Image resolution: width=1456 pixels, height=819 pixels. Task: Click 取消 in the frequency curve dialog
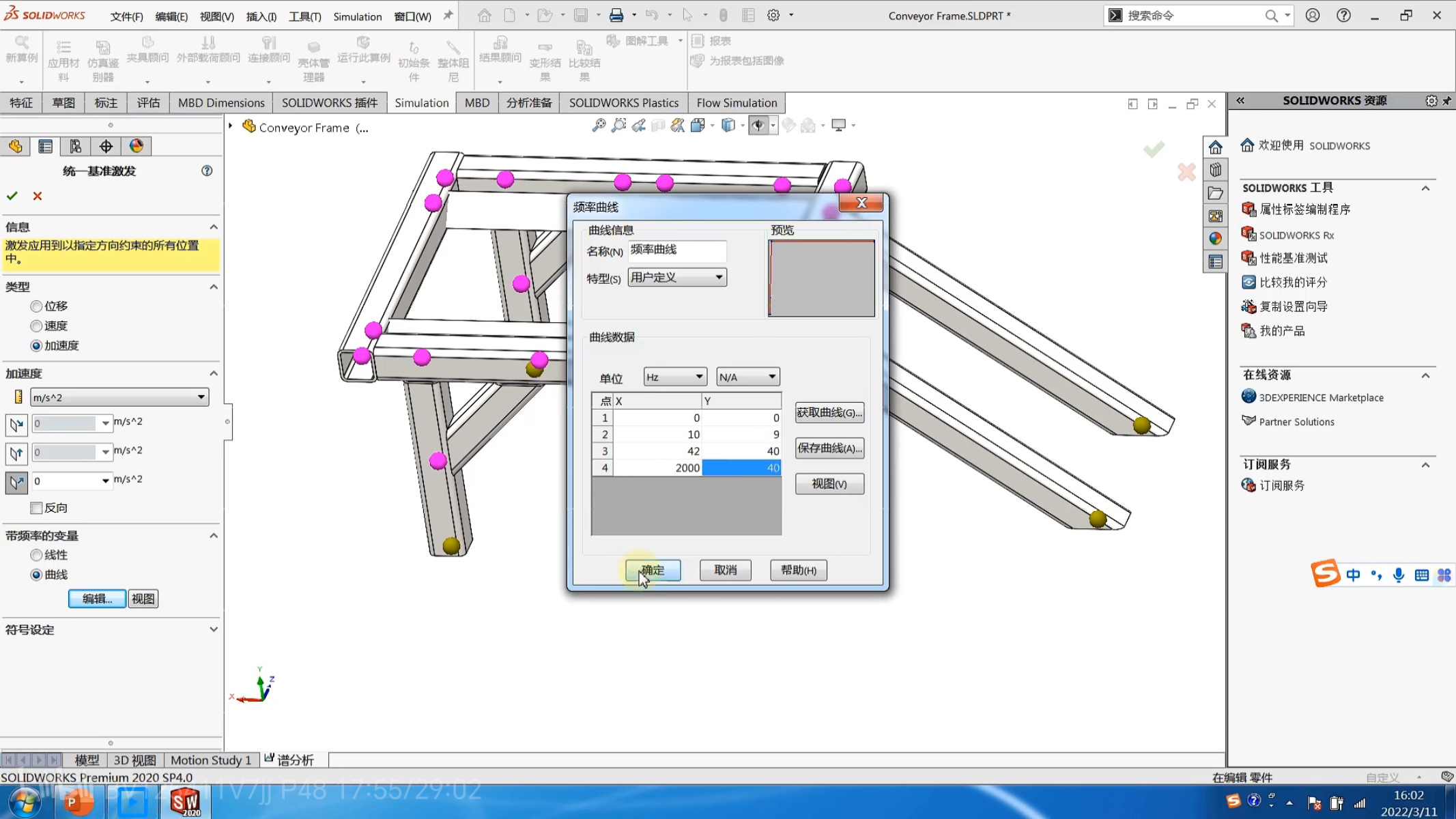pyautogui.click(x=726, y=570)
